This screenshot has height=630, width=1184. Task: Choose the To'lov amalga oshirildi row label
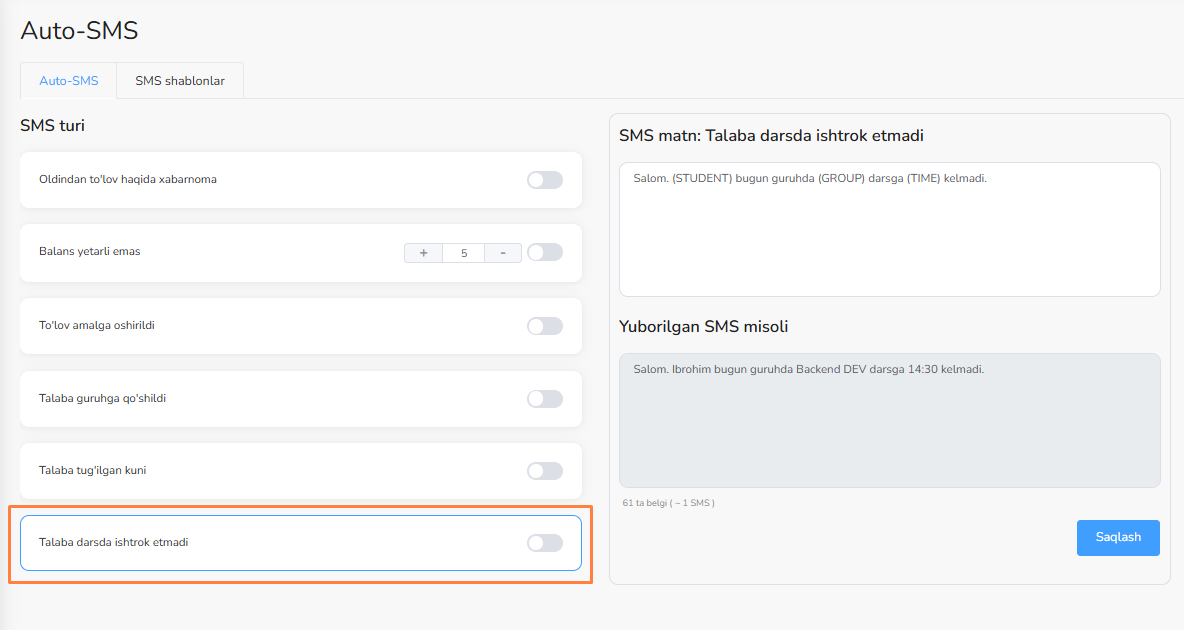pos(97,326)
